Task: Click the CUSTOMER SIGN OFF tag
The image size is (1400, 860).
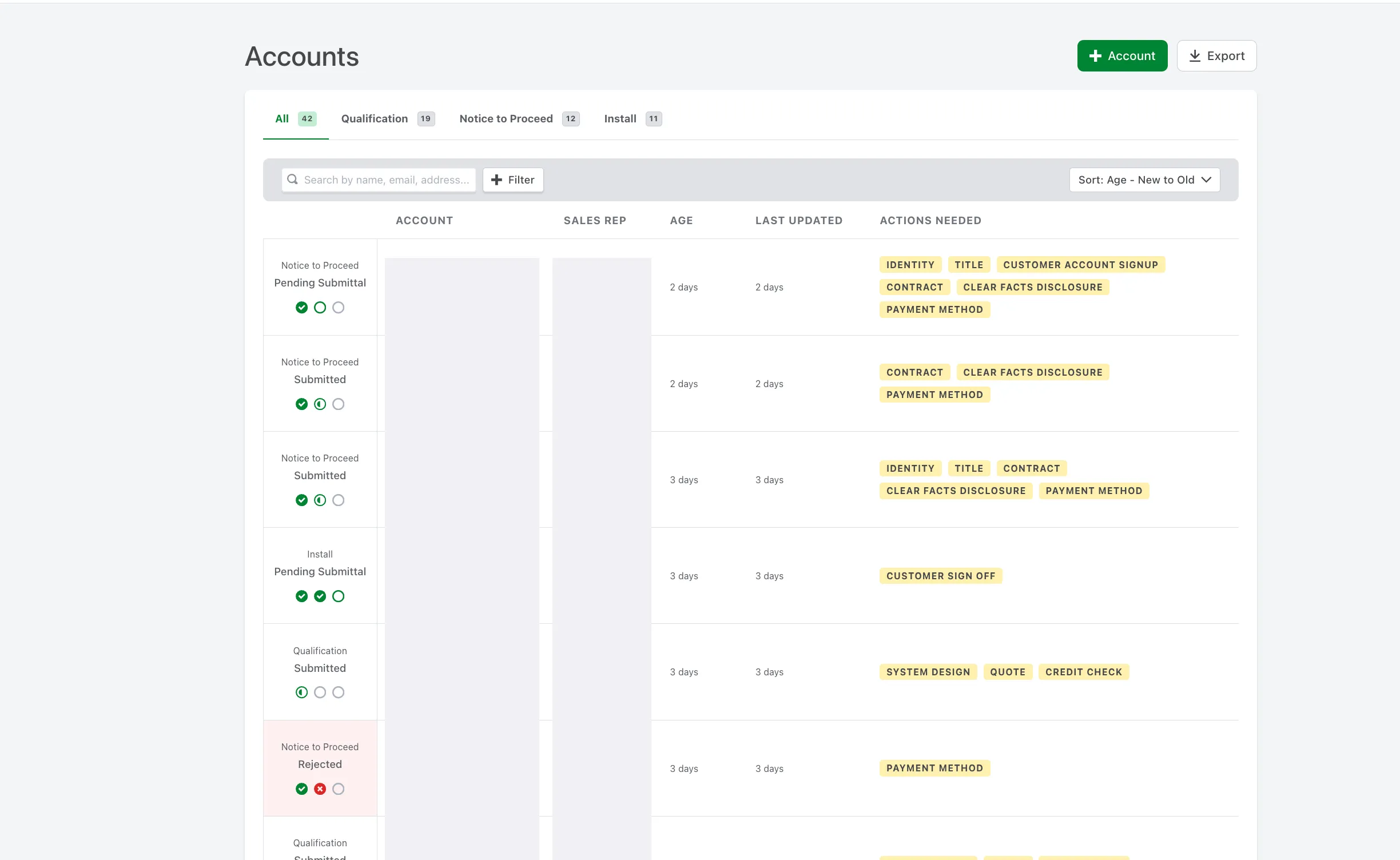Action: click(941, 576)
